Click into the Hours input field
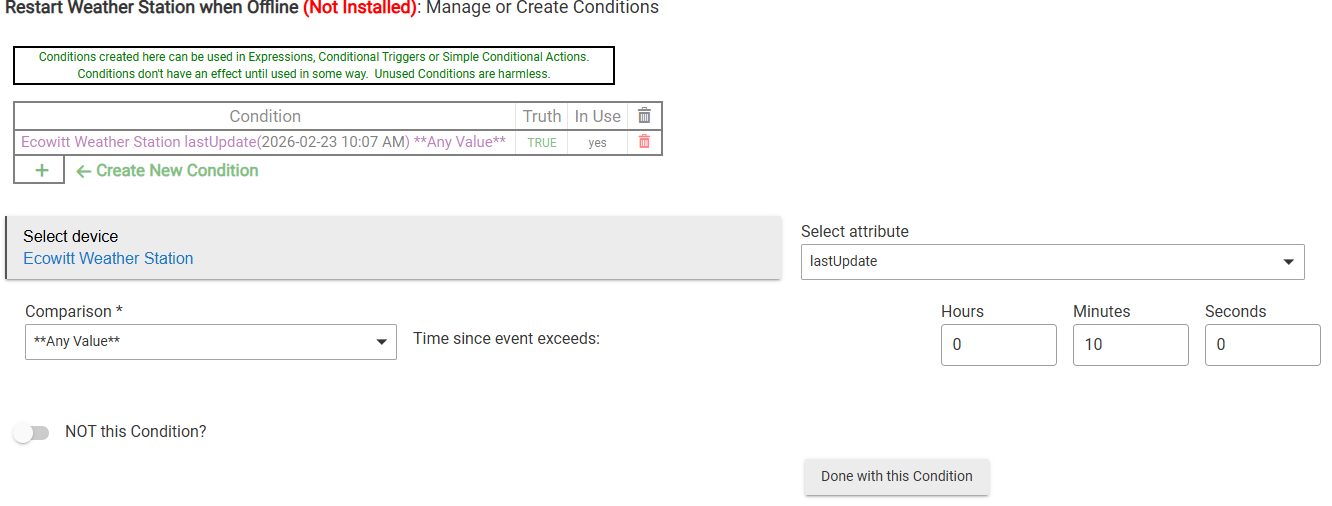The width and height of the screenshot is (1332, 506). tap(998, 345)
